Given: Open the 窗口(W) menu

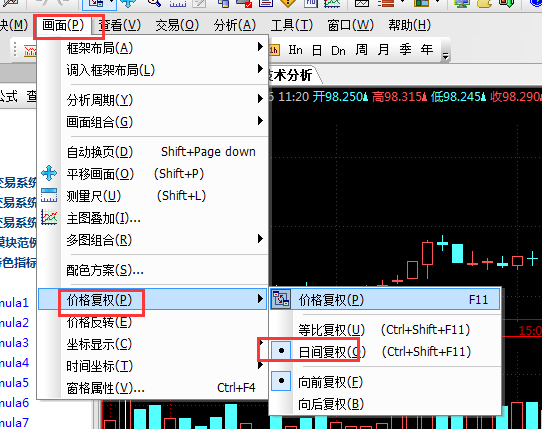Looking at the screenshot, I should (351, 25).
